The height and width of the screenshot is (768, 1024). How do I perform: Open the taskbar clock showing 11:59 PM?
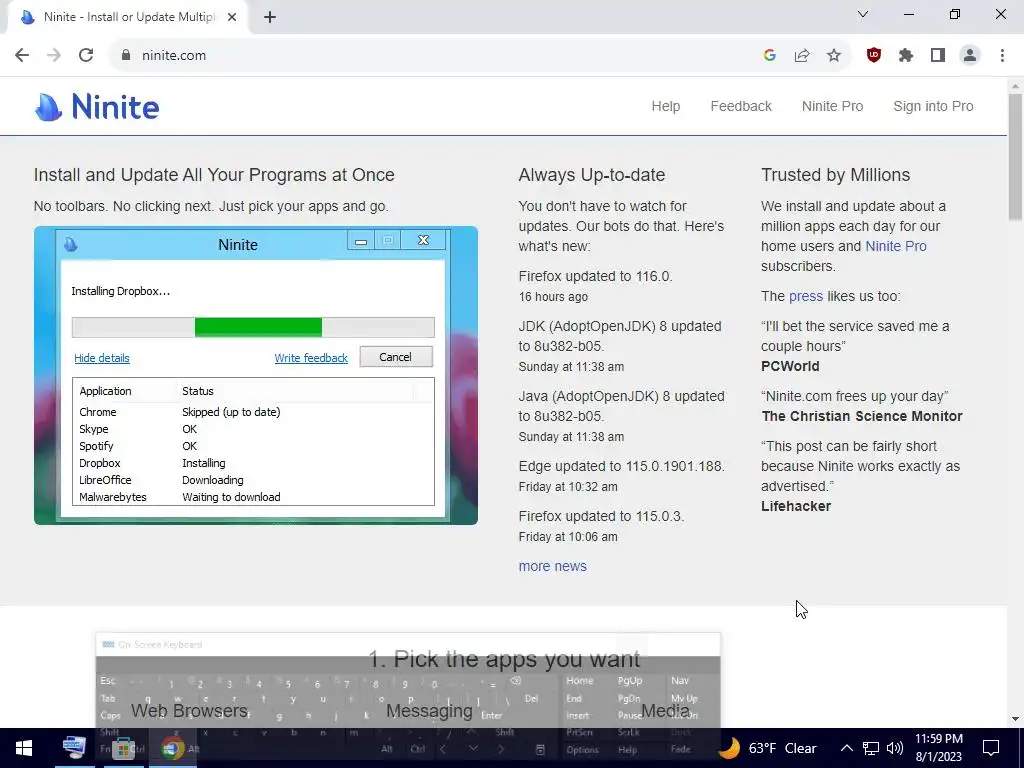(x=938, y=748)
